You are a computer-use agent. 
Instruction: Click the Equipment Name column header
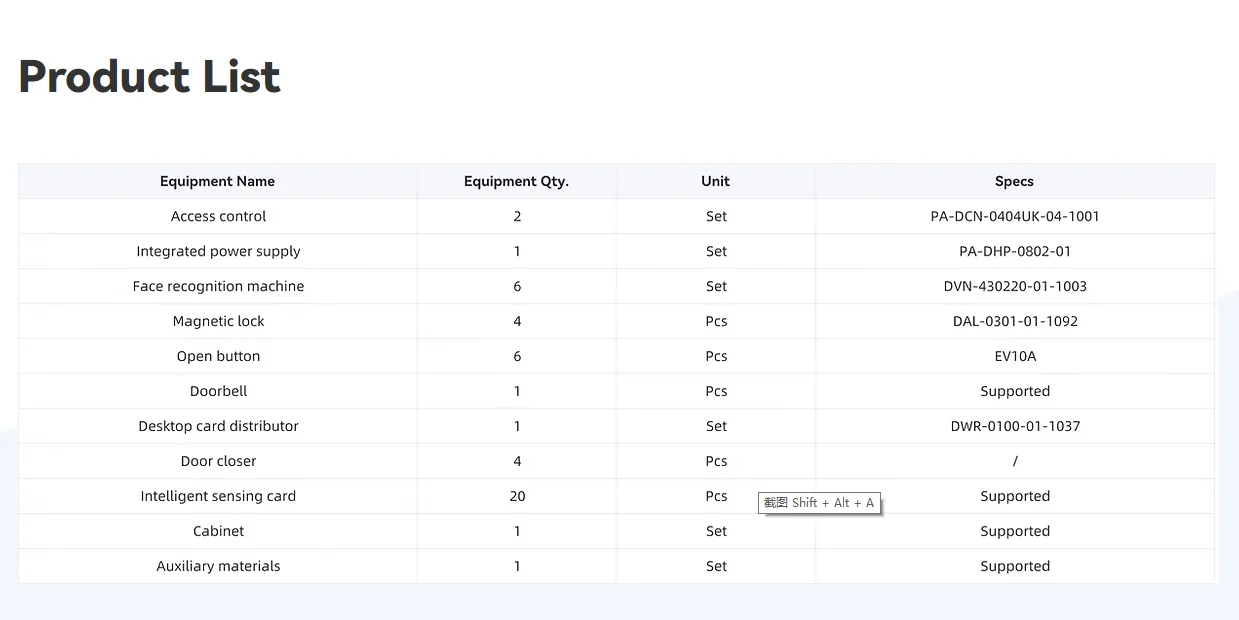coord(217,181)
